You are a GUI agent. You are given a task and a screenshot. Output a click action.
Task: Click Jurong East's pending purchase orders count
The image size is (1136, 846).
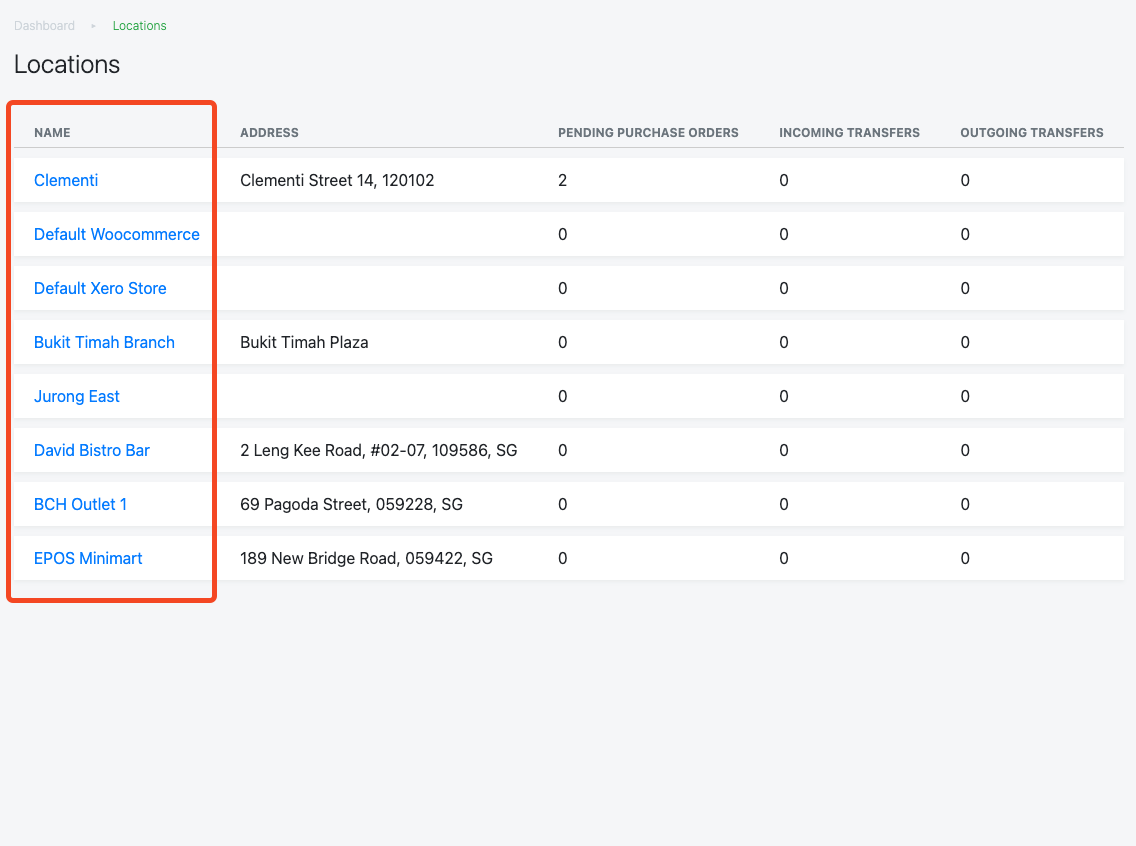(x=562, y=397)
